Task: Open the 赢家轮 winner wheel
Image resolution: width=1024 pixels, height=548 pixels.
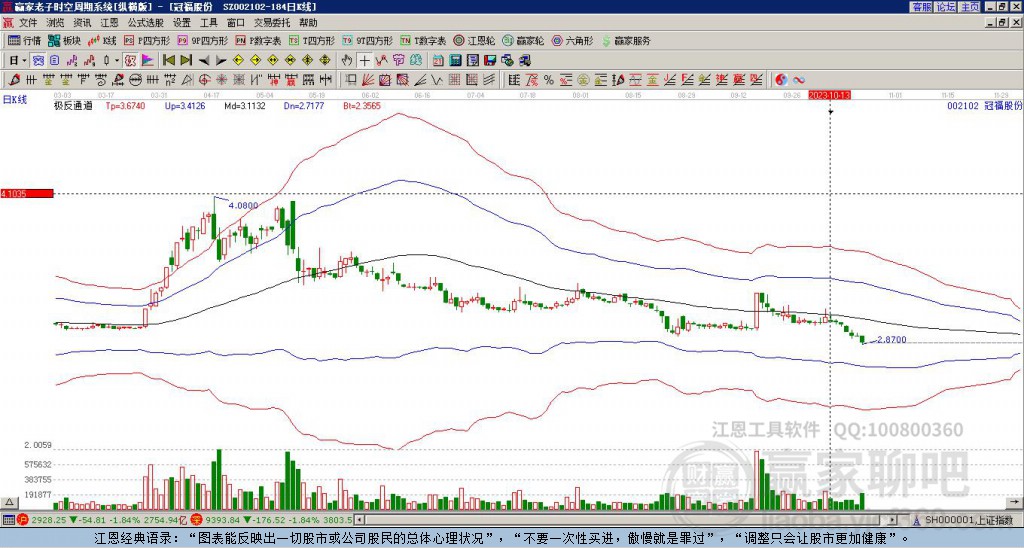Action: tap(523, 40)
